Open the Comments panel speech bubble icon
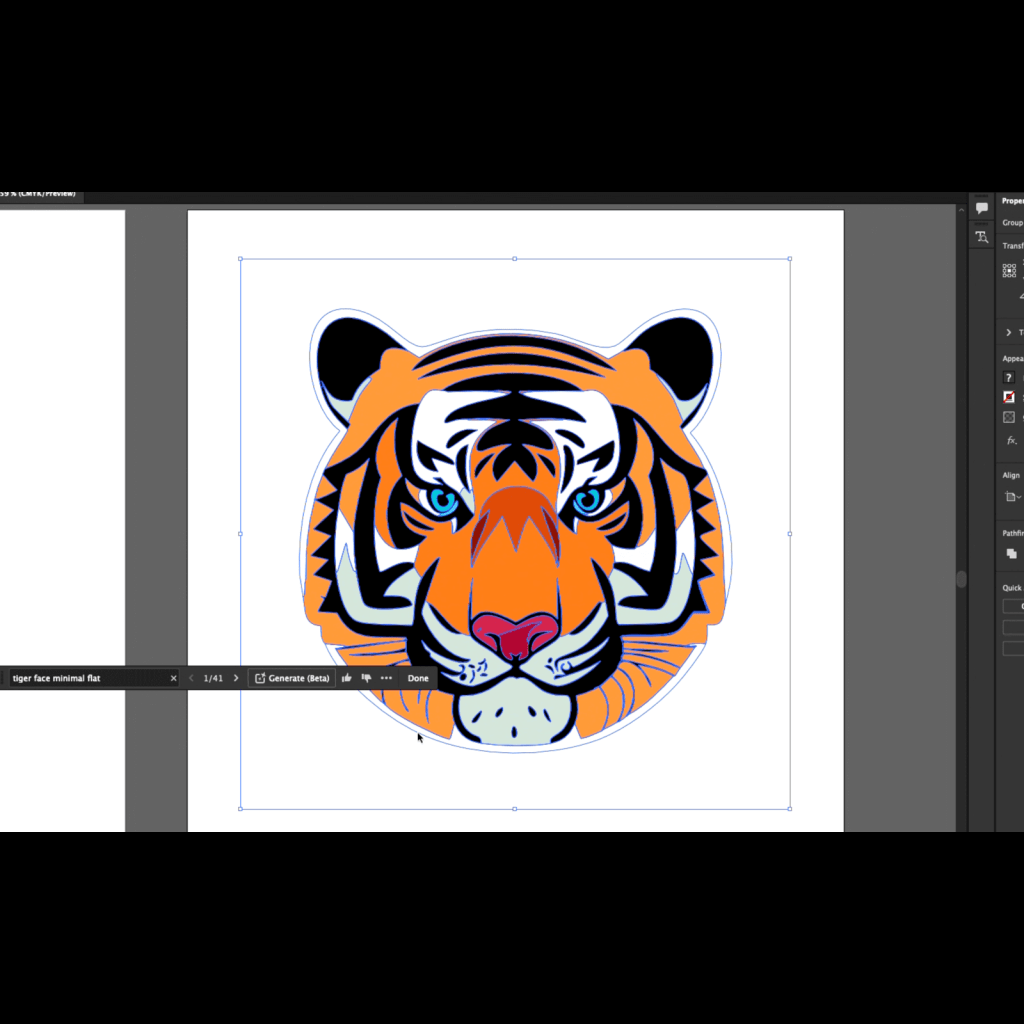 pyautogui.click(x=981, y=208)
